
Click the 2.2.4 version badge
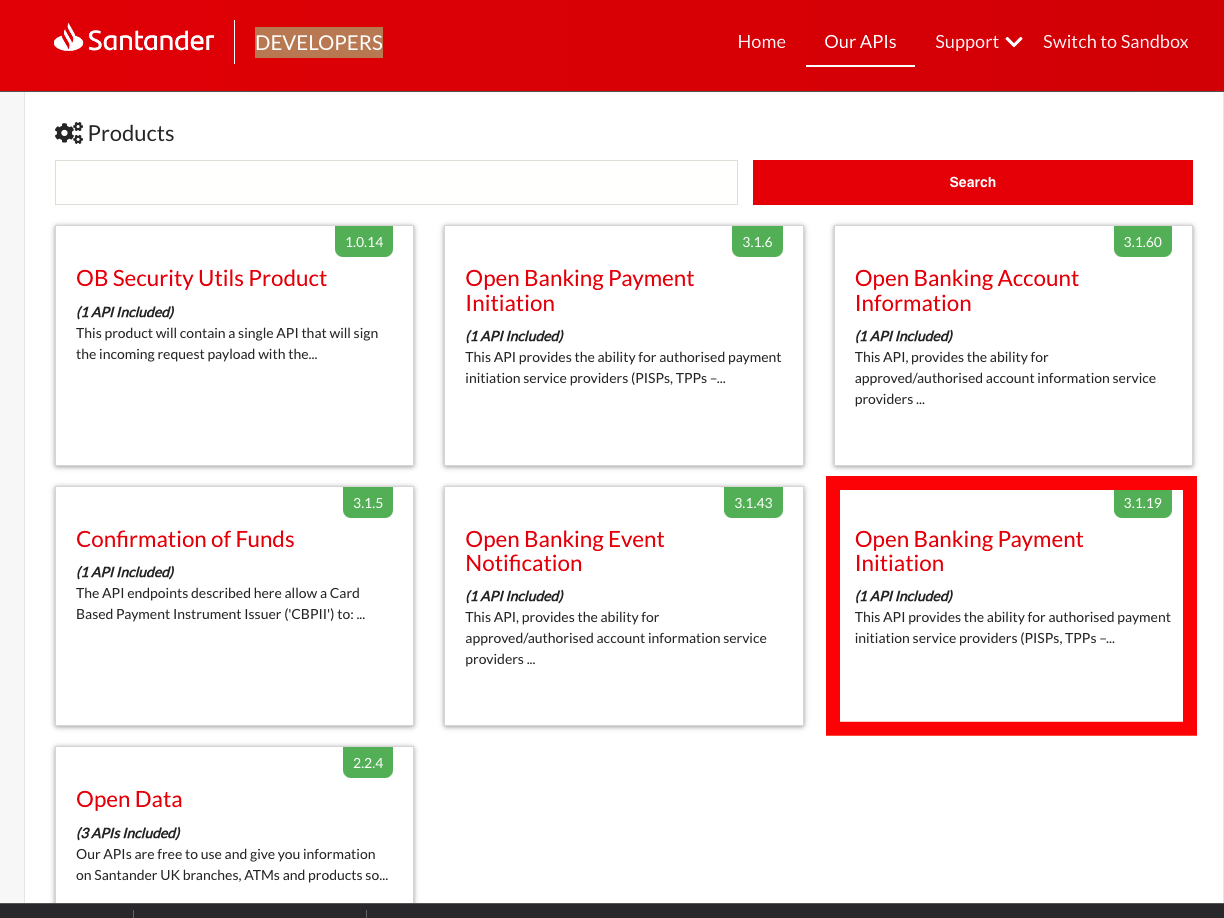(368, 763)
